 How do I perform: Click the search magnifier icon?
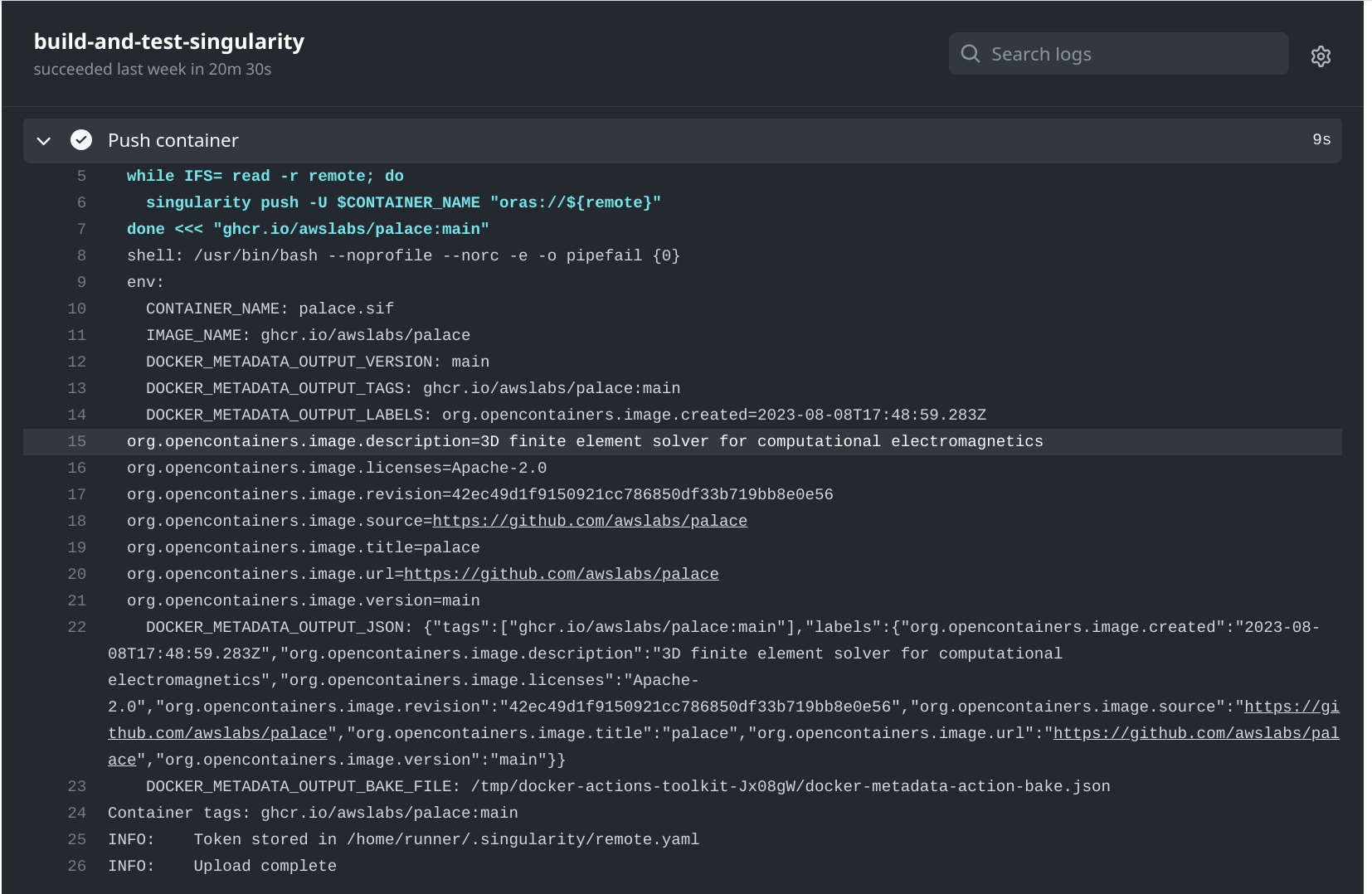pyautogui.click(x=971, y=53)
